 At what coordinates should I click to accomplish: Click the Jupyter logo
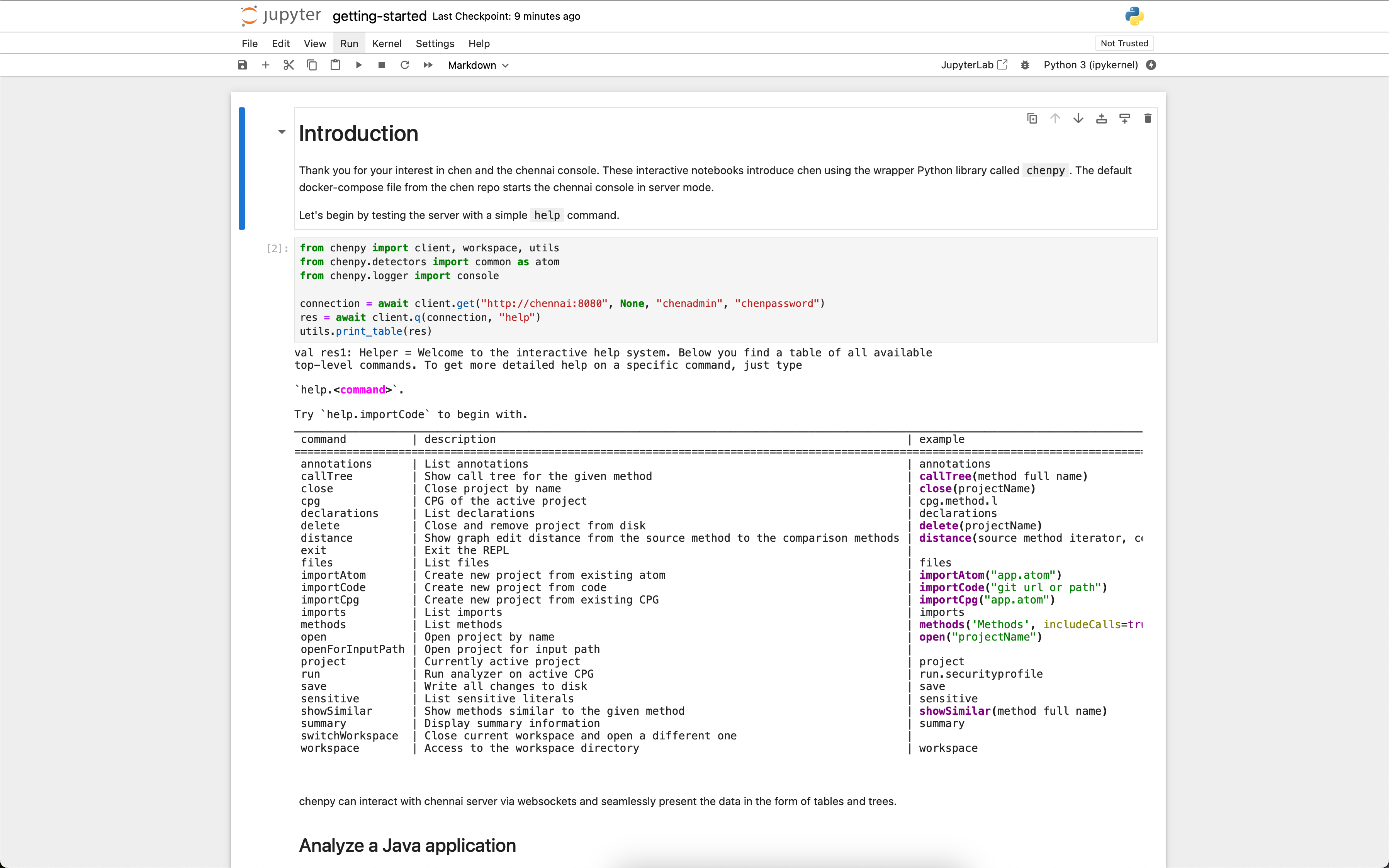coord(280,15)
